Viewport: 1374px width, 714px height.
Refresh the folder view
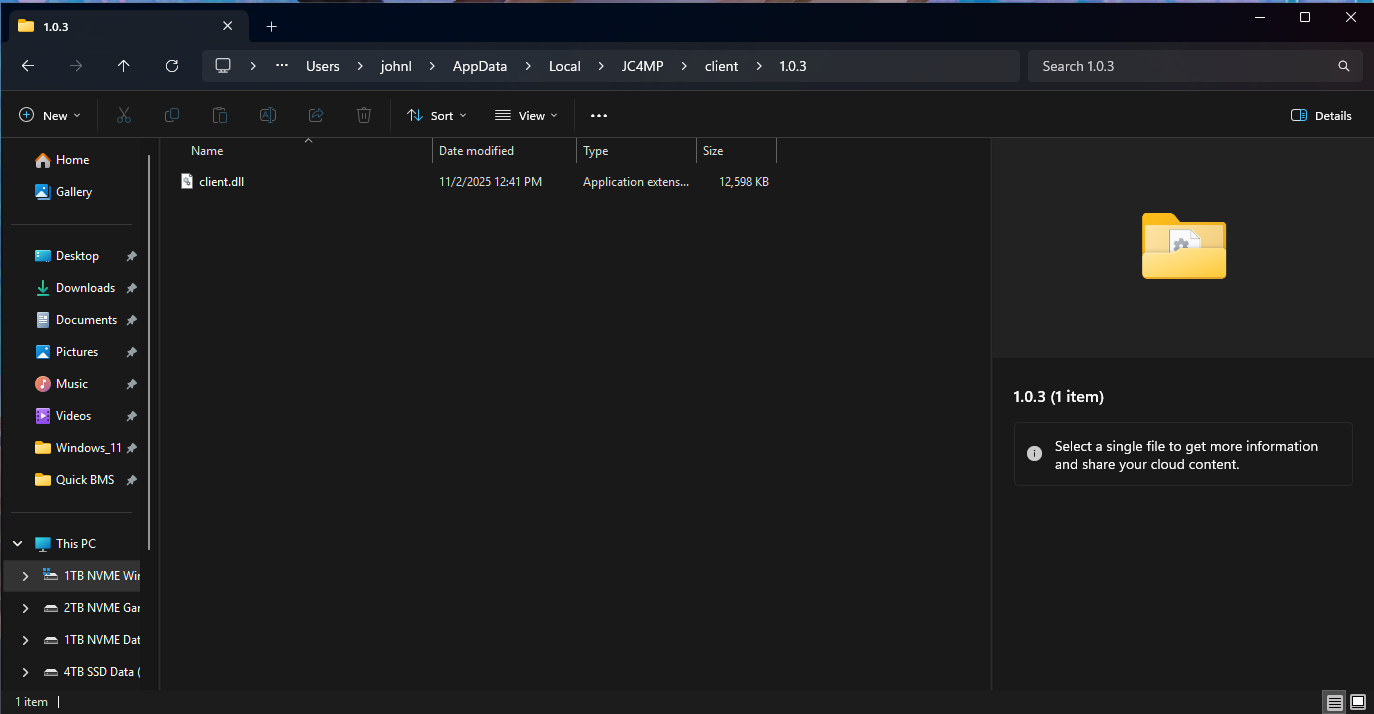[x=171, y=66]
